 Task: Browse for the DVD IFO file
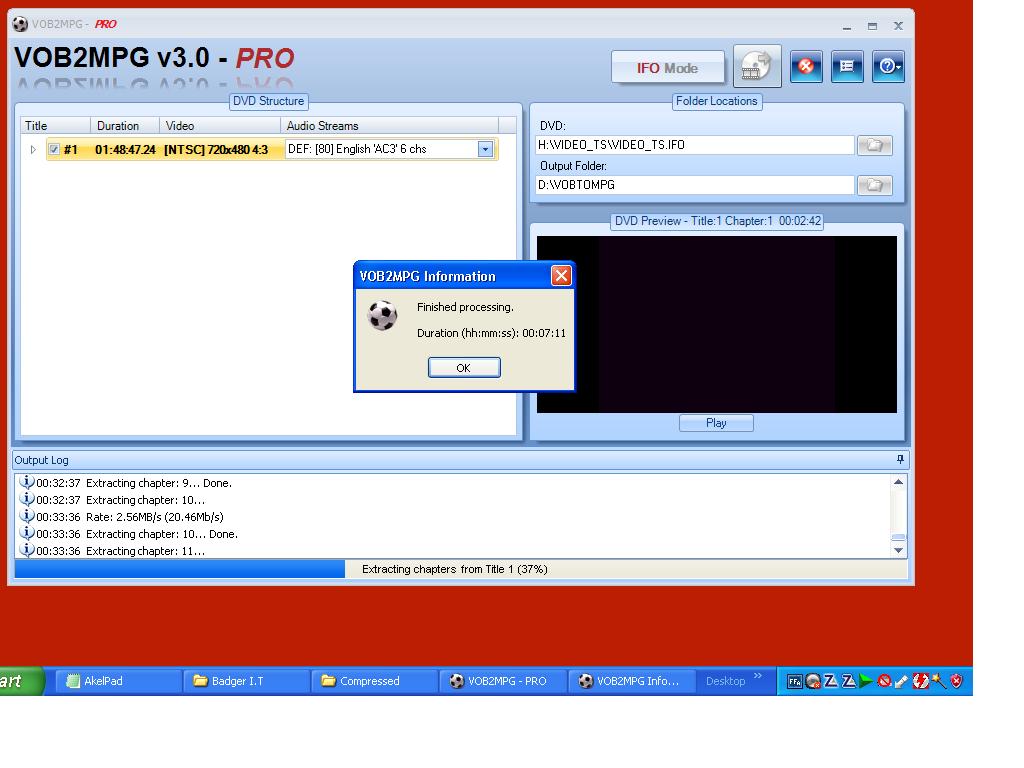[874, 145]
